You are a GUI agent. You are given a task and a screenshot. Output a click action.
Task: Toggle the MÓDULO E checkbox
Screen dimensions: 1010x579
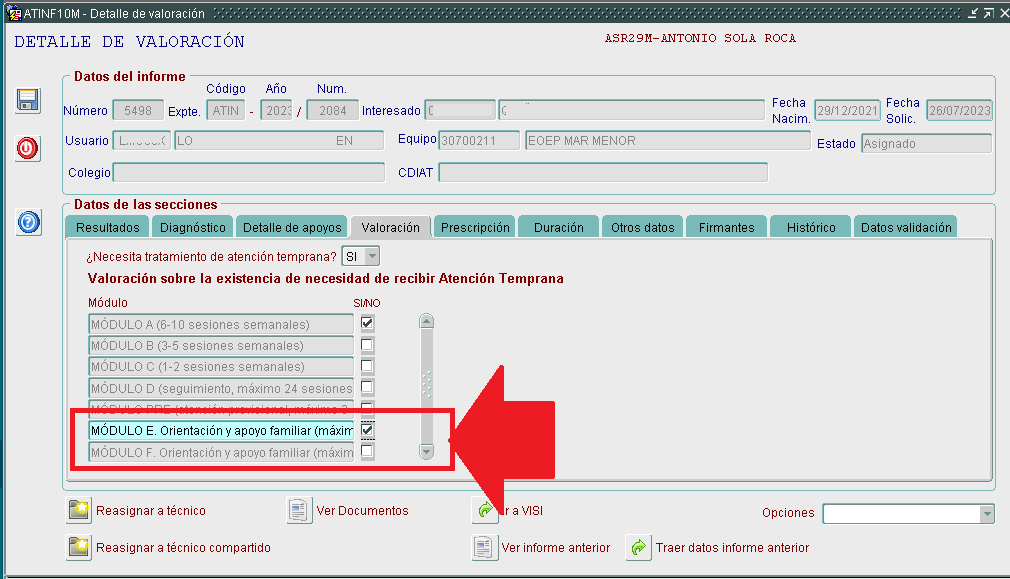(367, 430)
